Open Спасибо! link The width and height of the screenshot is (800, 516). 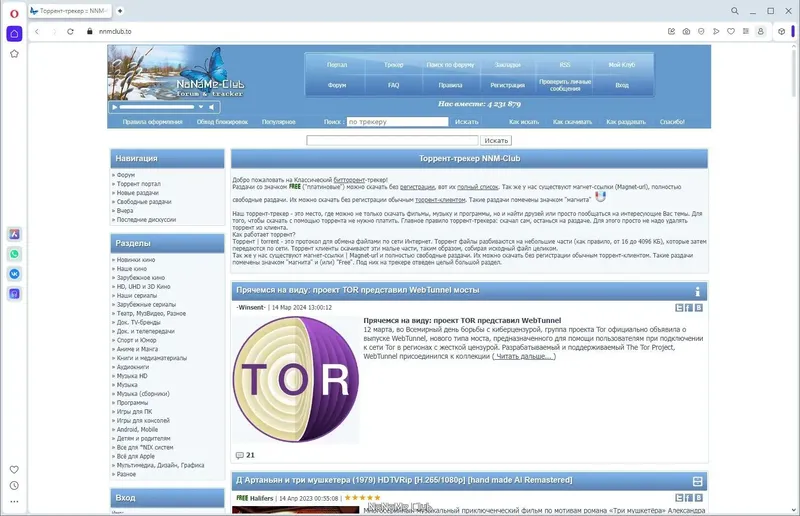672,122
